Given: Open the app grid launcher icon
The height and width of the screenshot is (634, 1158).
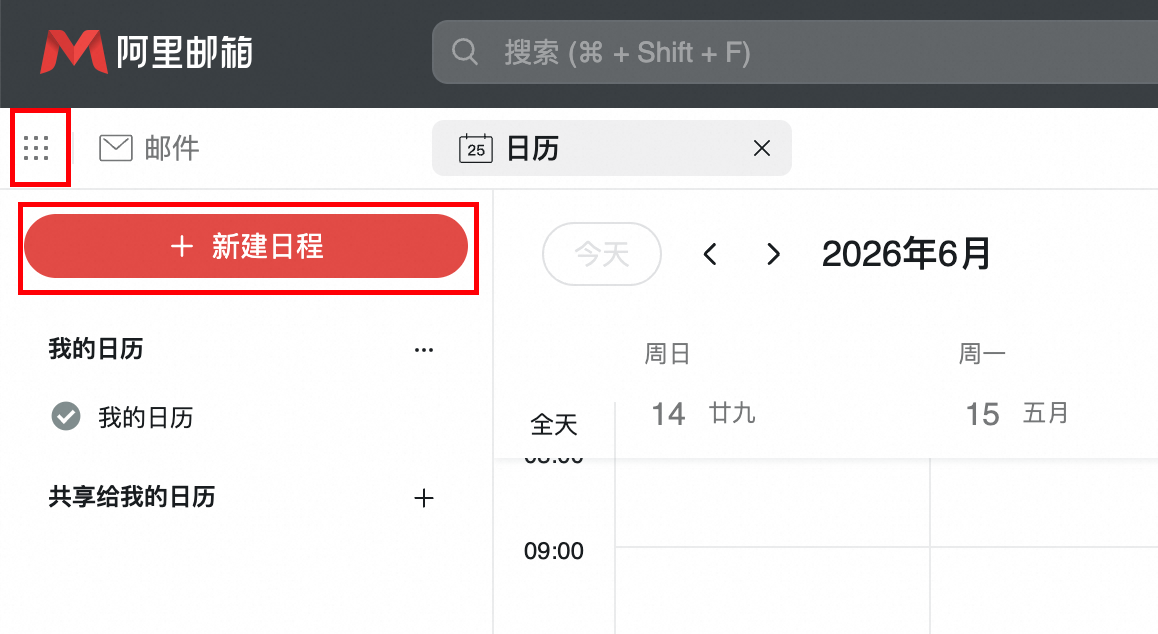Looking at the screenshot, I should (36, 148).
